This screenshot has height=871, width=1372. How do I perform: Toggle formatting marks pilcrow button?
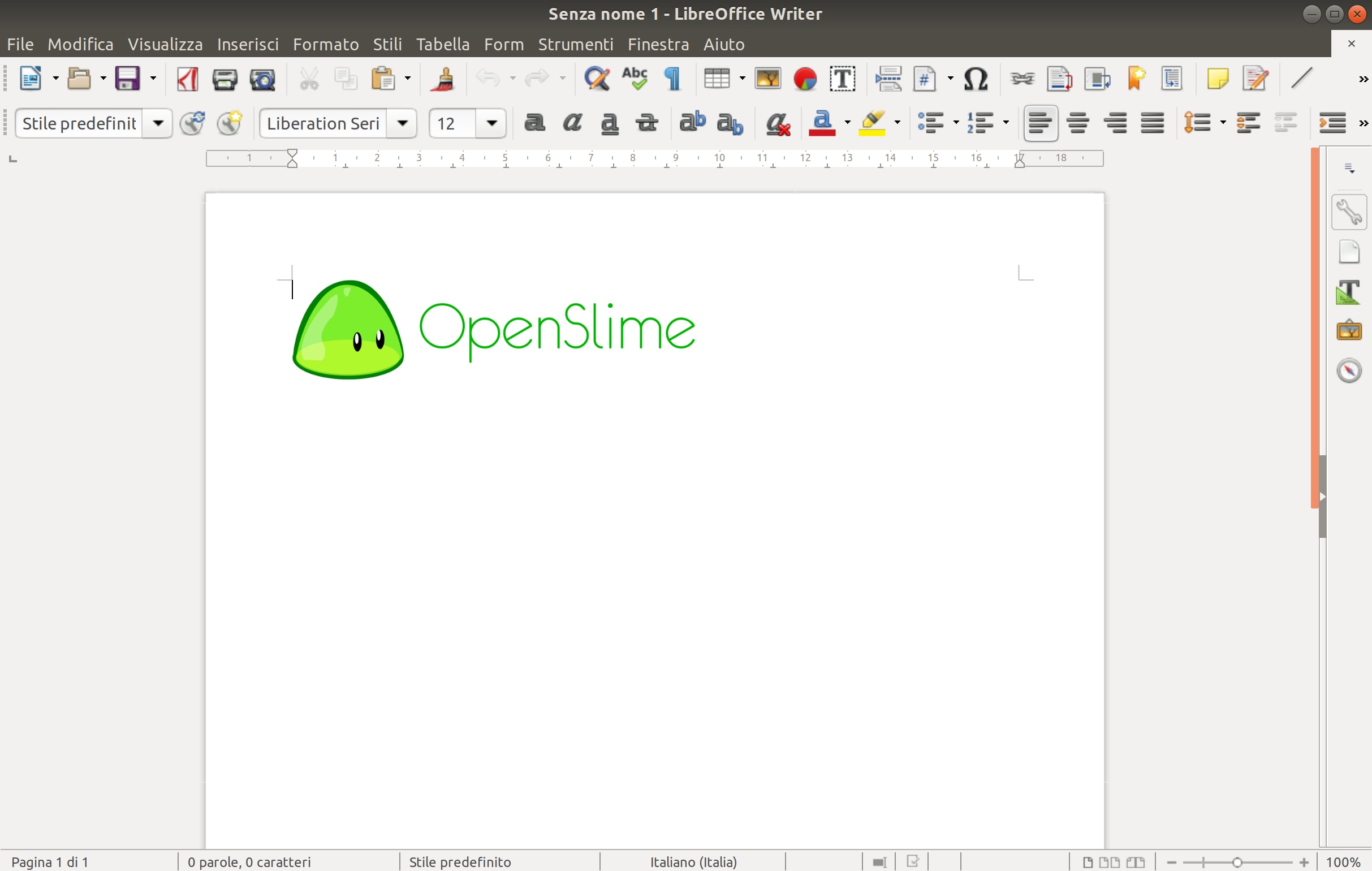(672, 79)
